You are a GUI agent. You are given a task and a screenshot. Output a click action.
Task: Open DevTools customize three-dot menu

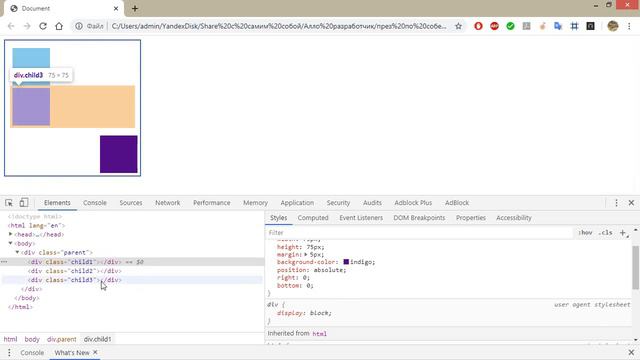(x=616, y=203)
